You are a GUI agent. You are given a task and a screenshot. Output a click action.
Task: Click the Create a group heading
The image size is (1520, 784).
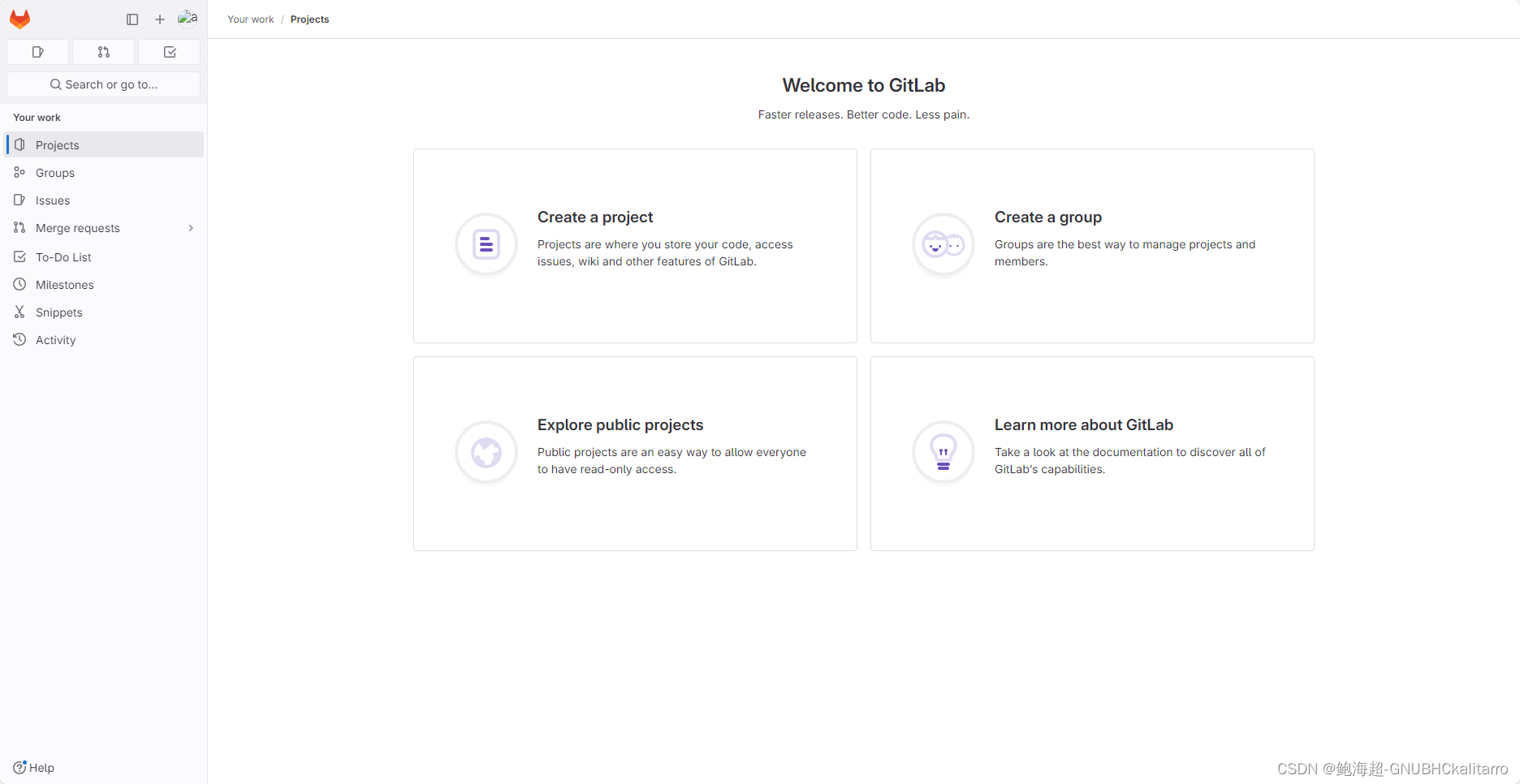[1048, 217]
